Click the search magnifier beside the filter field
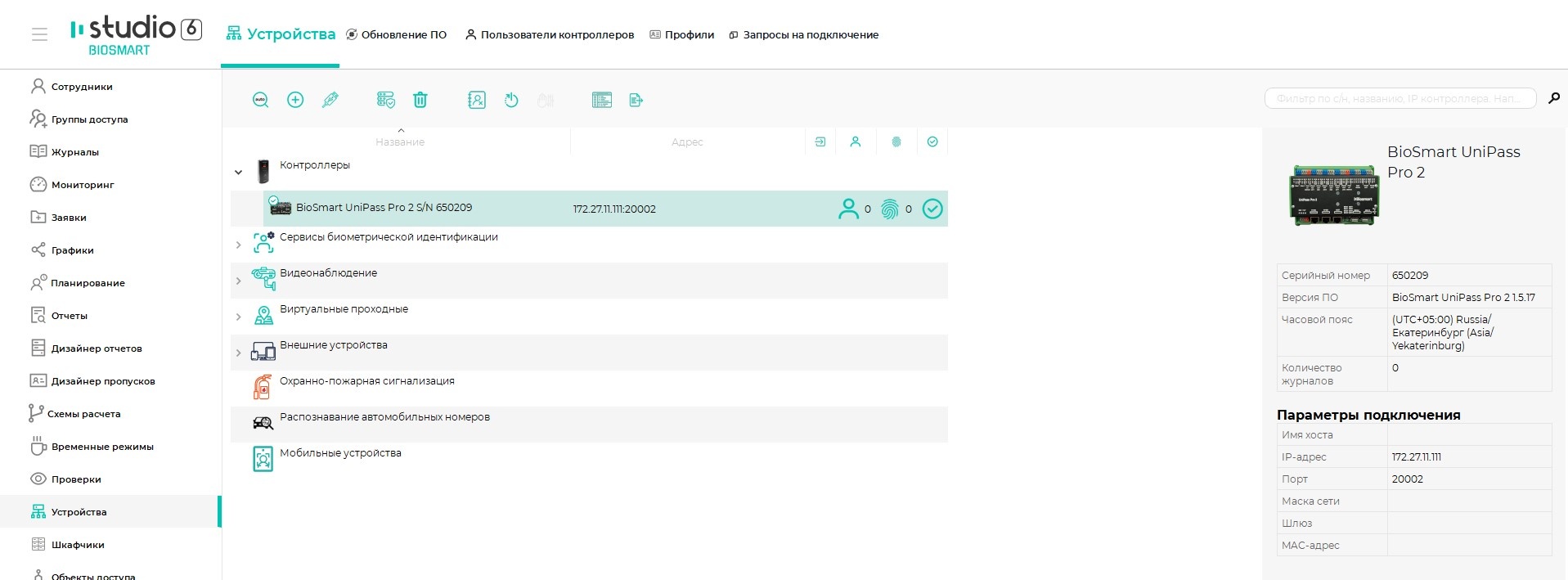Viewport: 1568px width, 580px height. click(x=1554, y=98)
